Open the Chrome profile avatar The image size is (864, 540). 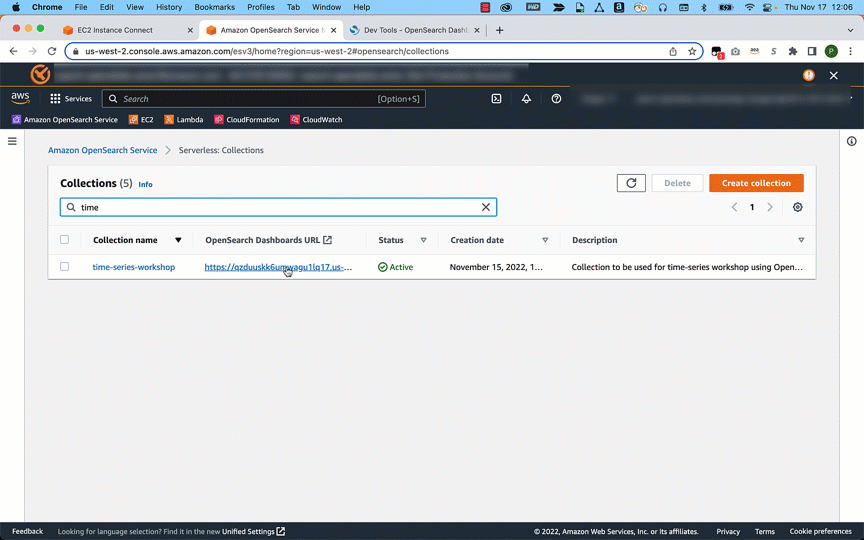(831, 51)
